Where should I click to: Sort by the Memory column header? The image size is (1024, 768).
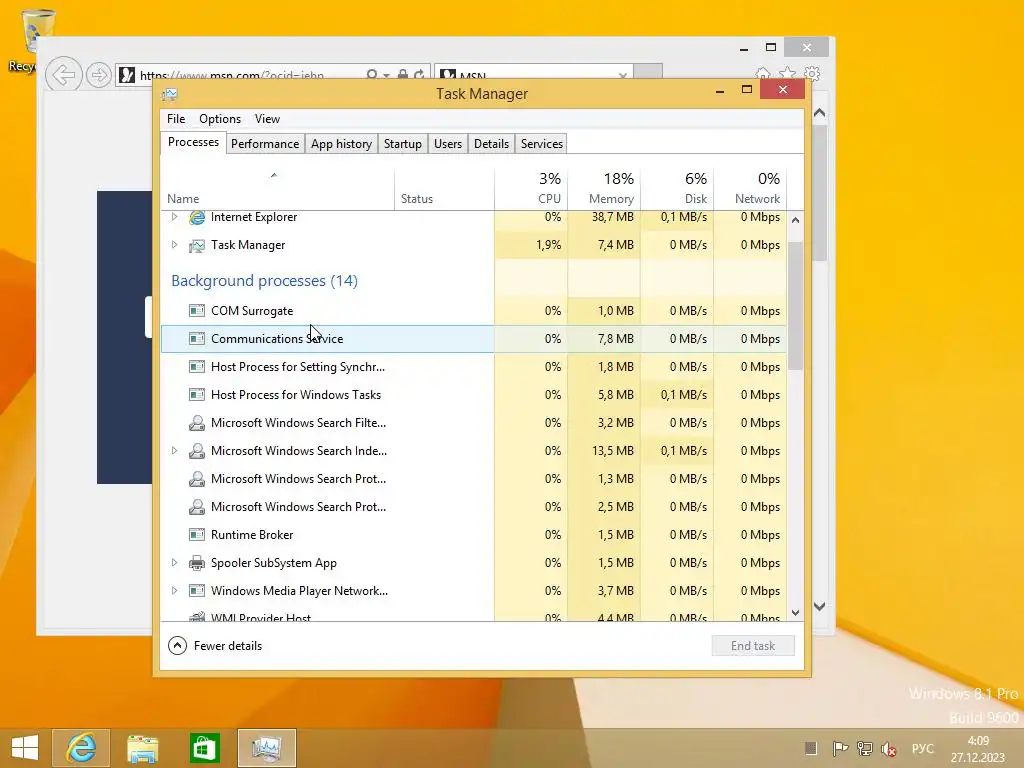pyautogui.click(x=604, y=189)
